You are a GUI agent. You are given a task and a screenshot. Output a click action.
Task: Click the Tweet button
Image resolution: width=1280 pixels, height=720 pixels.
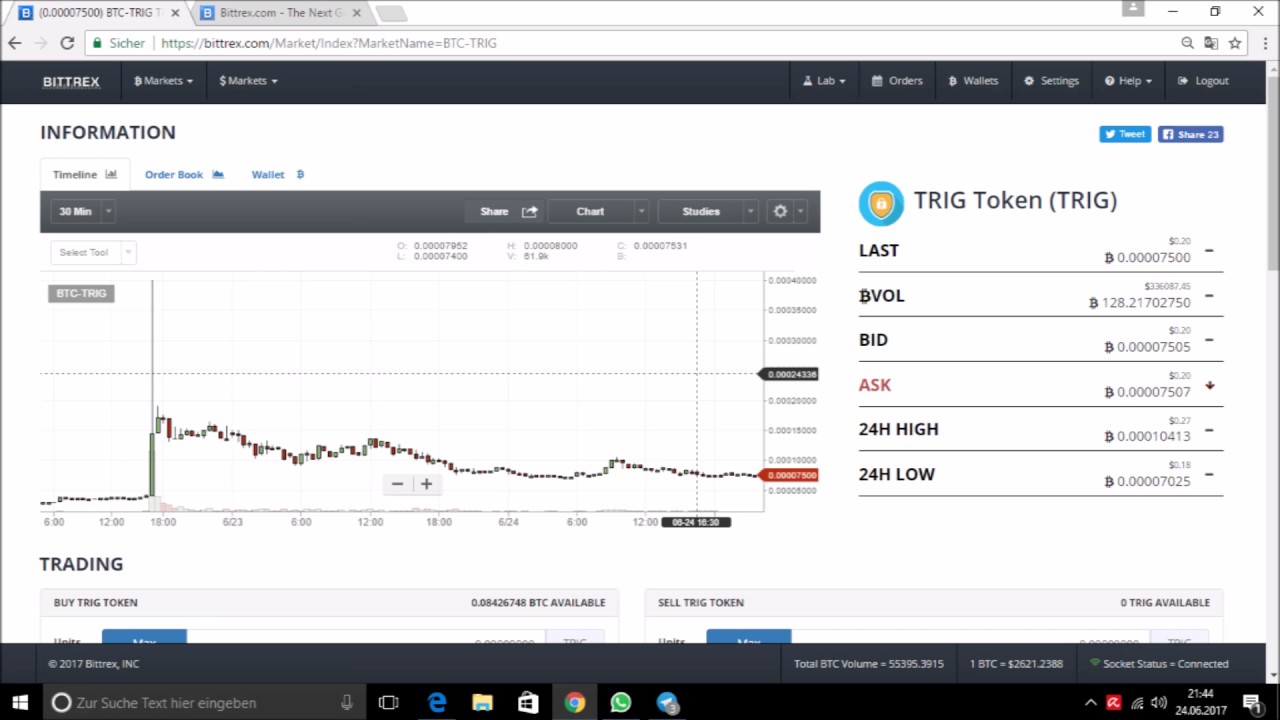tap(1125, 134)
